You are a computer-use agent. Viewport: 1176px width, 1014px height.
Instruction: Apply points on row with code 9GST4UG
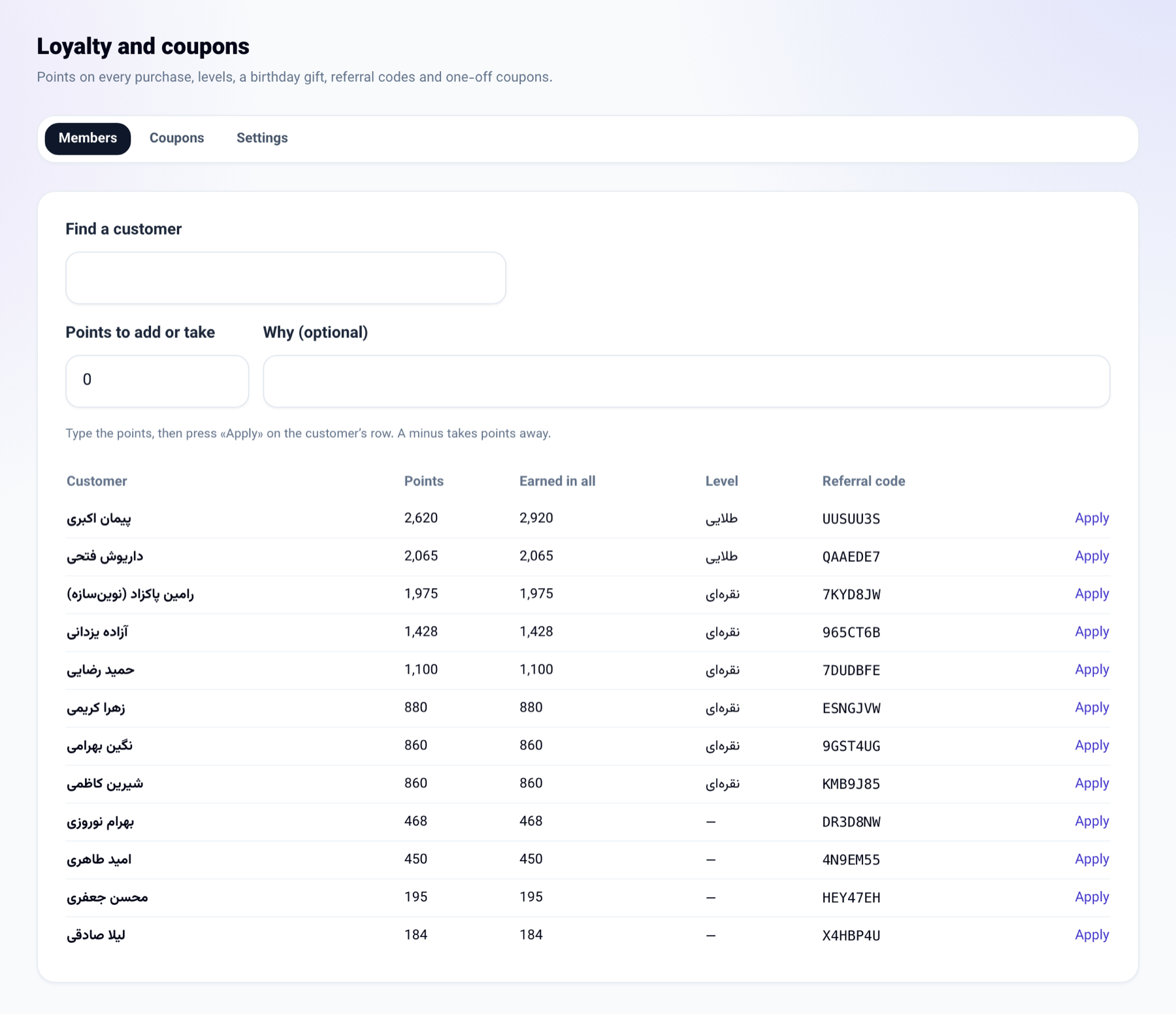point(1092,745)
